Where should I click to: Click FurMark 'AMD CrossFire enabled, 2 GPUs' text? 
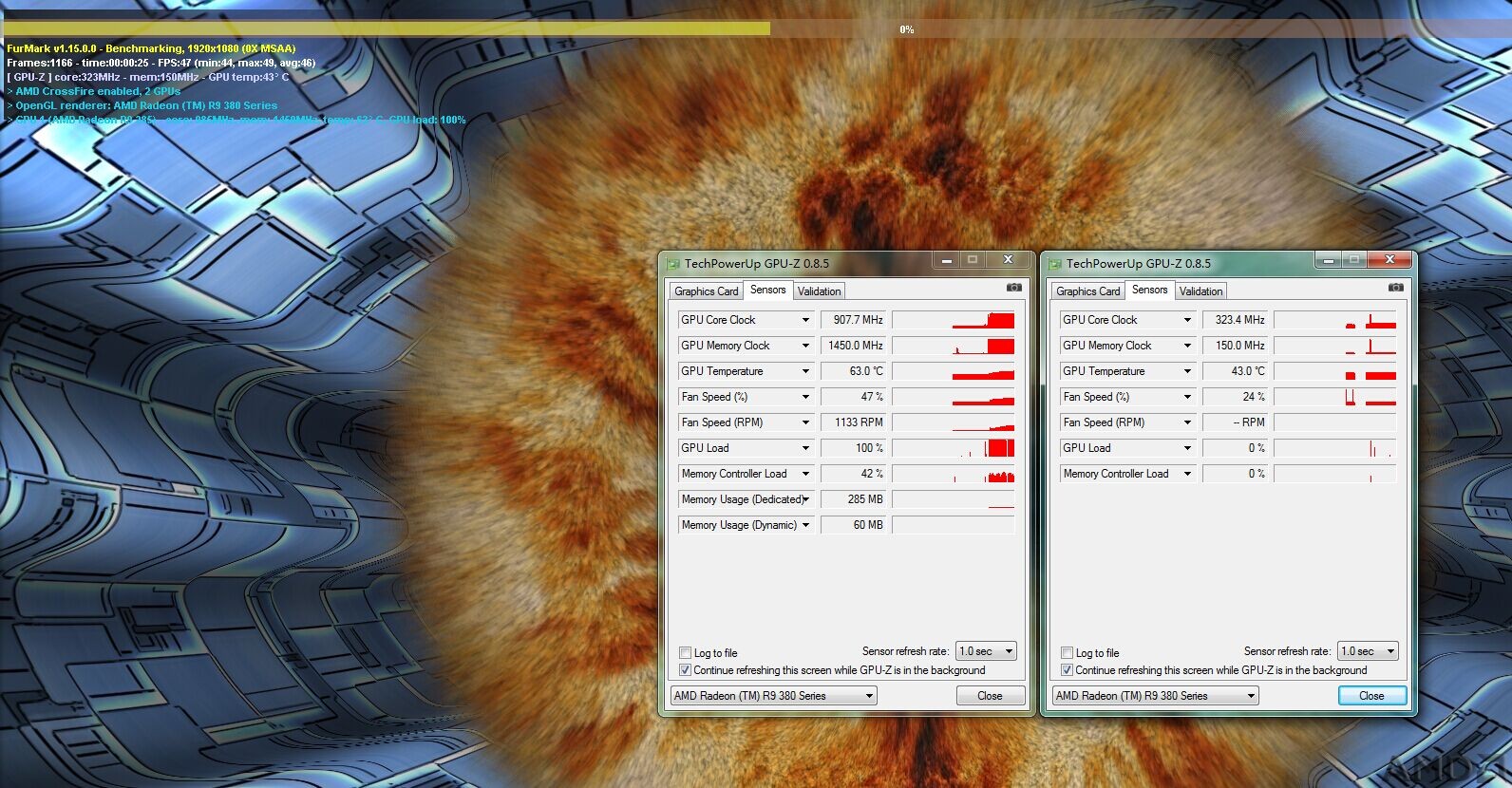pos(98,91)
